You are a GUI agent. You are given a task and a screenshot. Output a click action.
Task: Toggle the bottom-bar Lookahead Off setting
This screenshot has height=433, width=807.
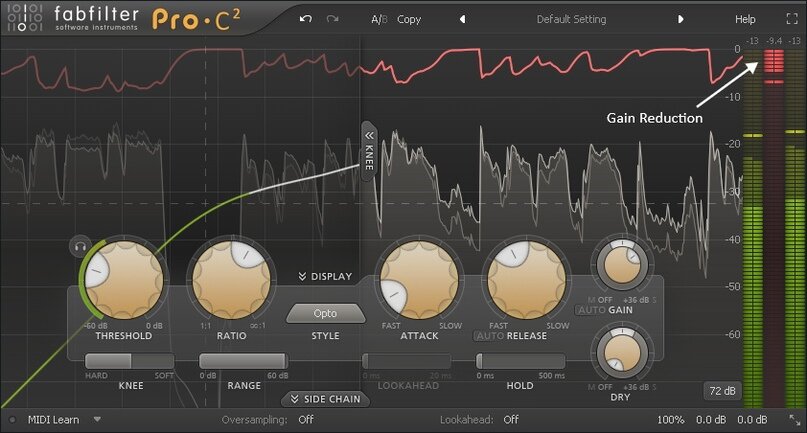pyautogui.click(x=511, y=420)
